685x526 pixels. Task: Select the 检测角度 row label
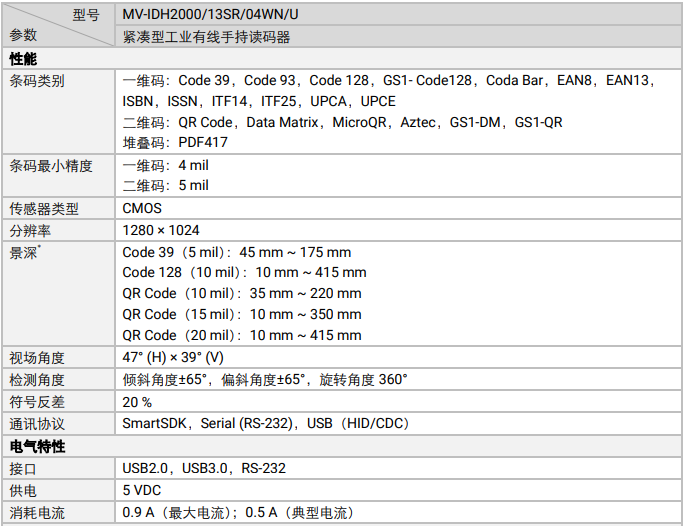point(37,379)
